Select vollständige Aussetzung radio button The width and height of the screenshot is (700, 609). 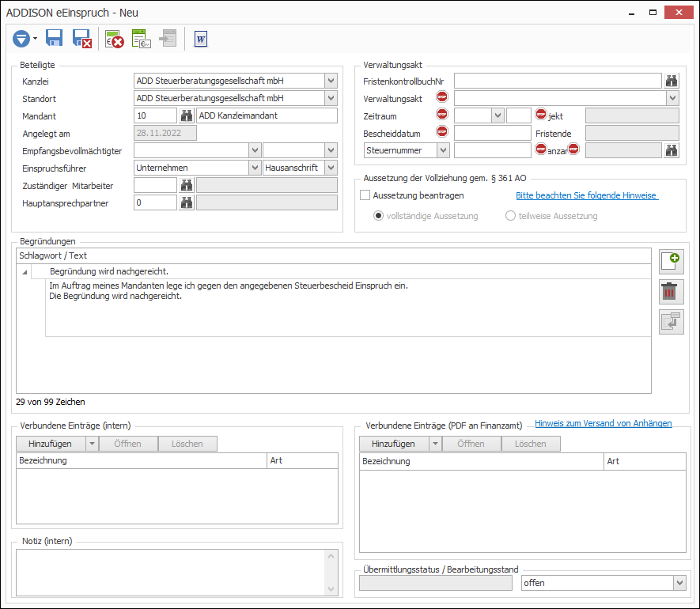click(378, 216)
